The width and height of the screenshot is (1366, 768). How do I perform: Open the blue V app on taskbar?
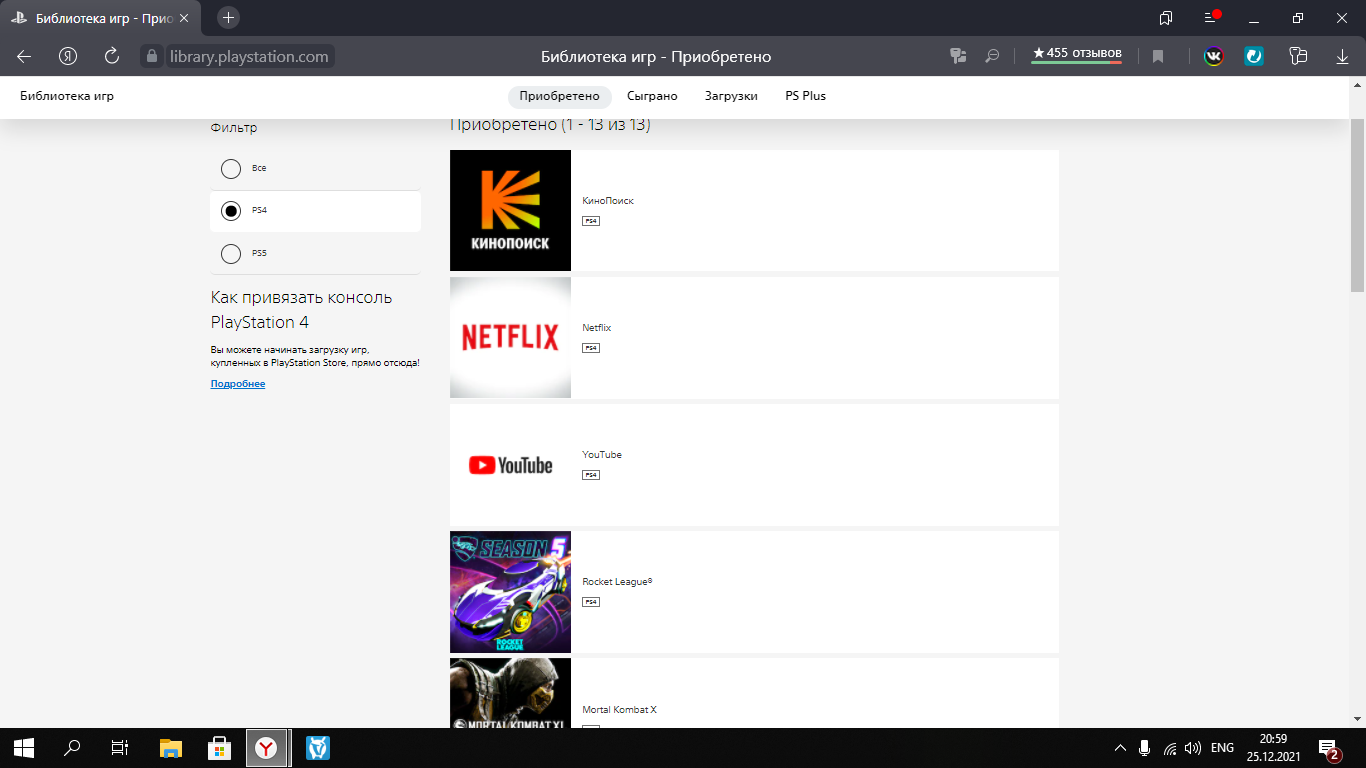click(x=317, y=748)
